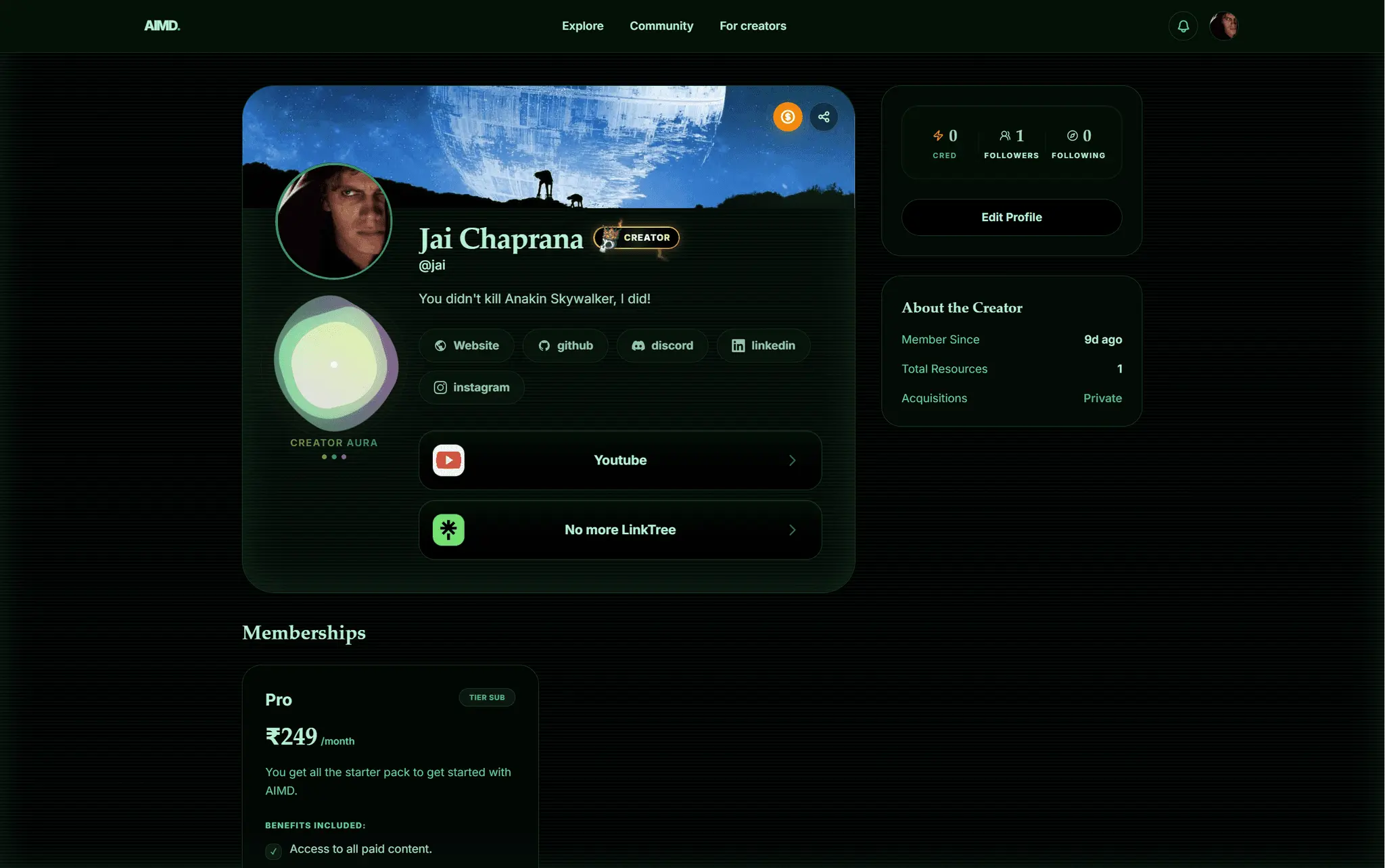The height and width of the screenshot is (868, 1385).
Task: Click the AIMD logo
Action: coord(162,26)
